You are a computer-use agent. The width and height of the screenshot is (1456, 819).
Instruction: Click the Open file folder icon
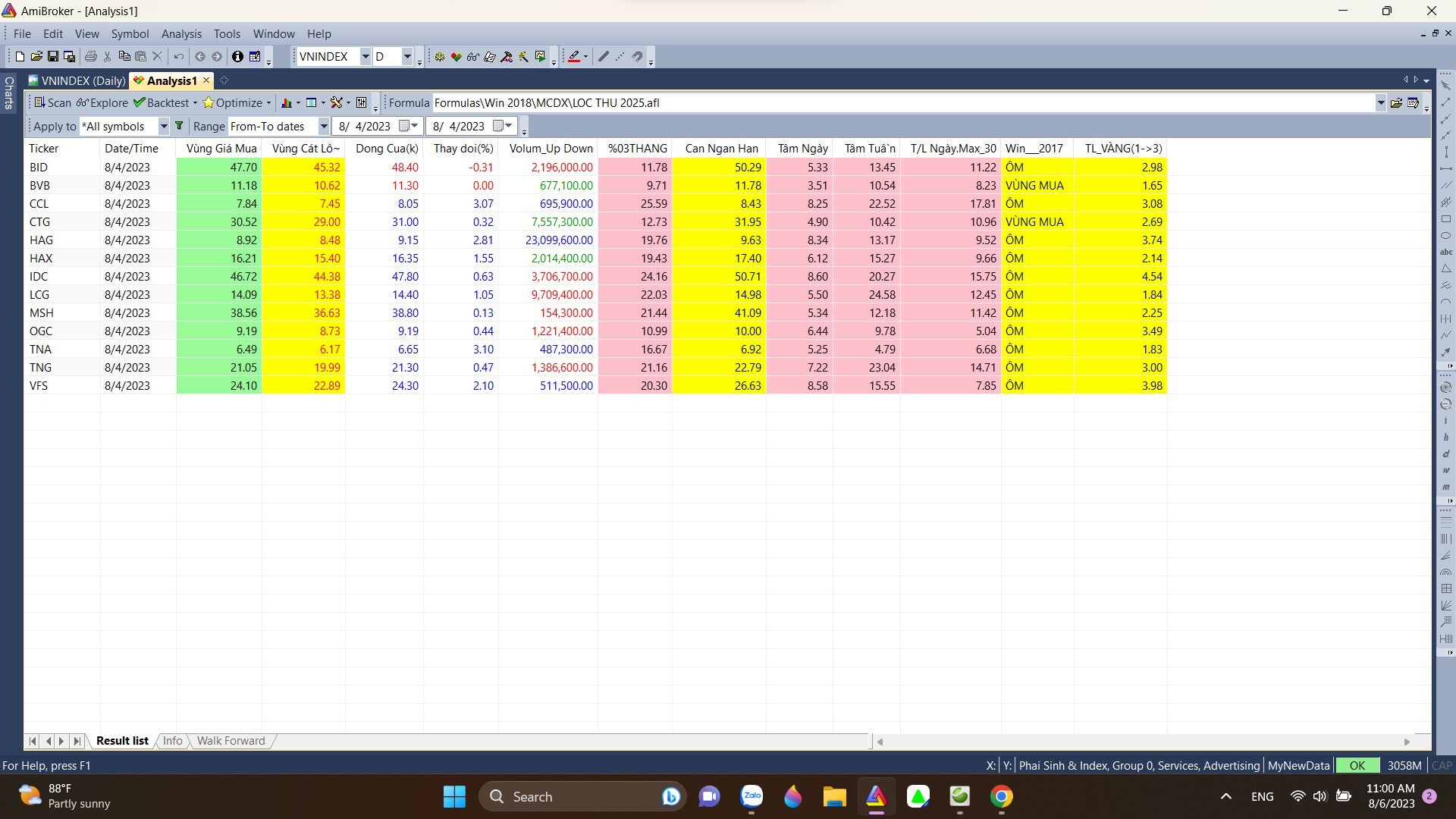(x=36, y=56)
